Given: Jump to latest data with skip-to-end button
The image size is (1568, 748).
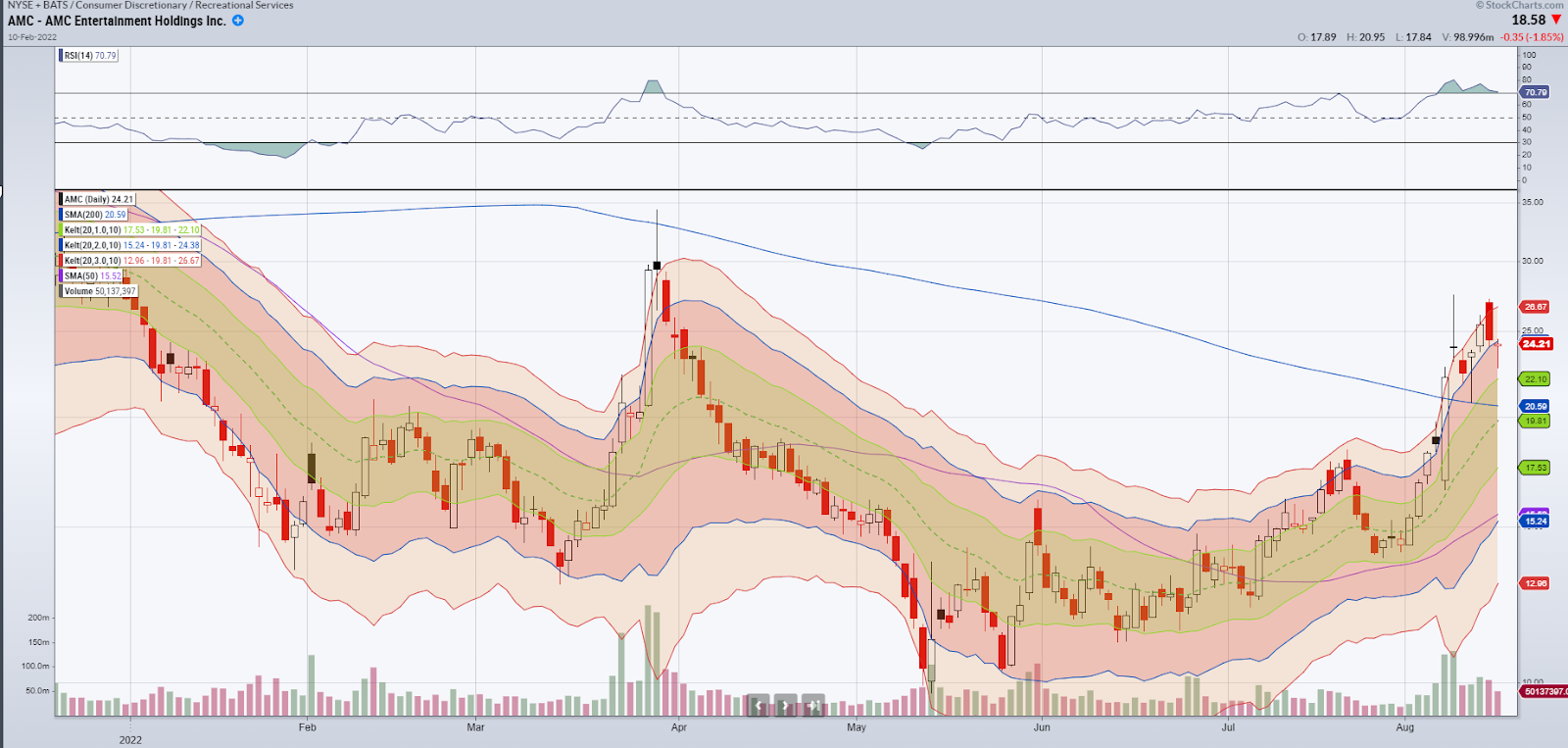Looking at the screenshot, I should coord(813,704).
